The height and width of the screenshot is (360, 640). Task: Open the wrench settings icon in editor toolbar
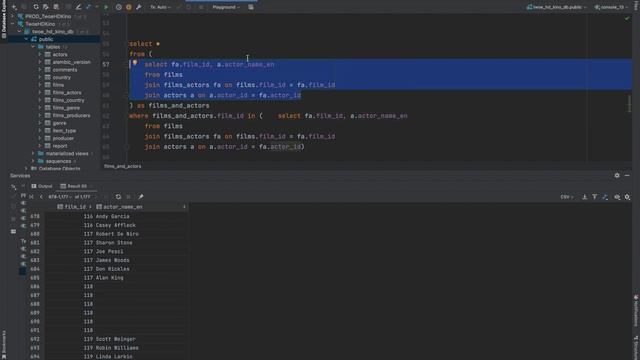point(139,7)
